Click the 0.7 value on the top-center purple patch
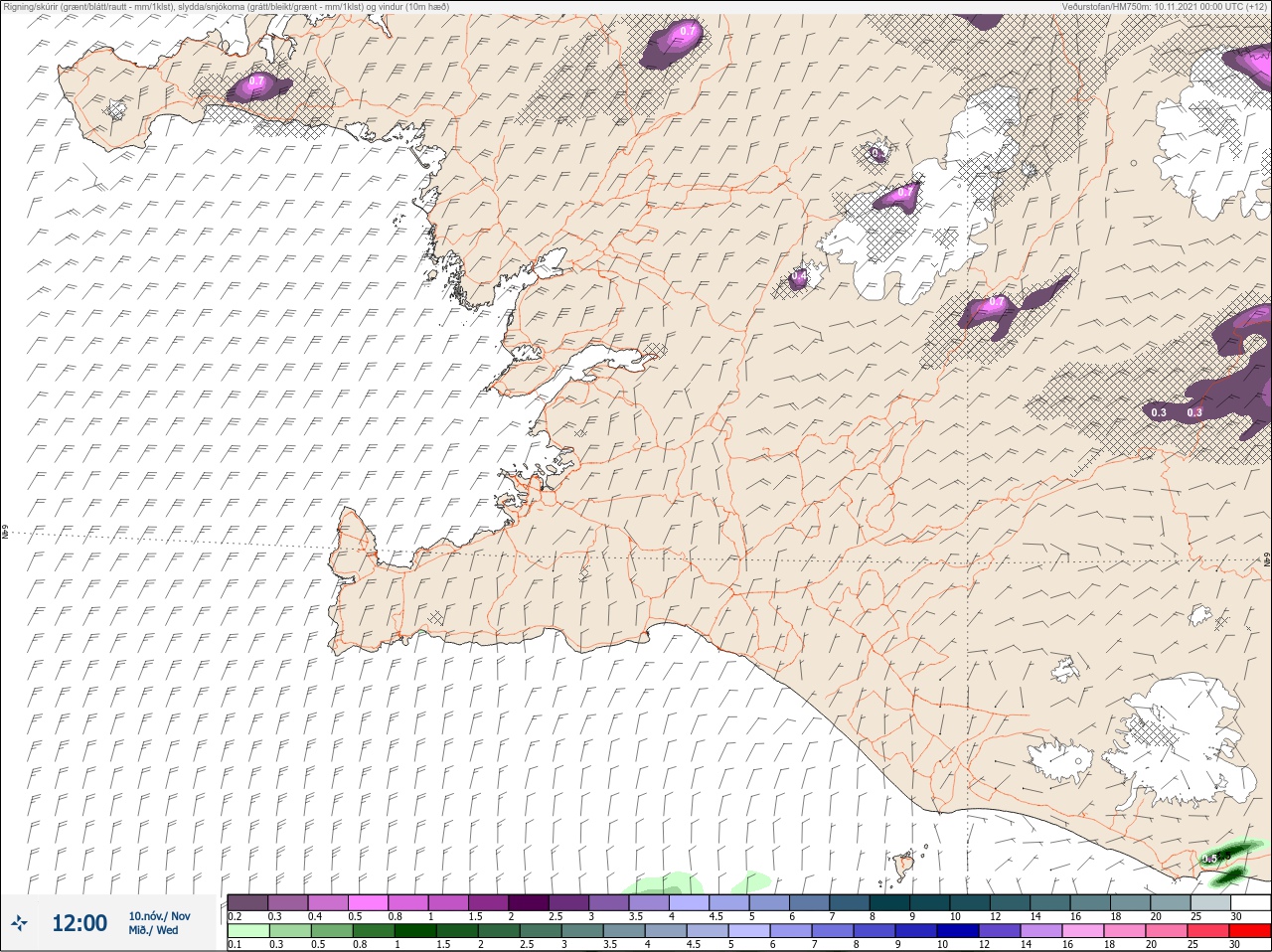Screen dimensions: 1272x952 (x=688, y=32)
